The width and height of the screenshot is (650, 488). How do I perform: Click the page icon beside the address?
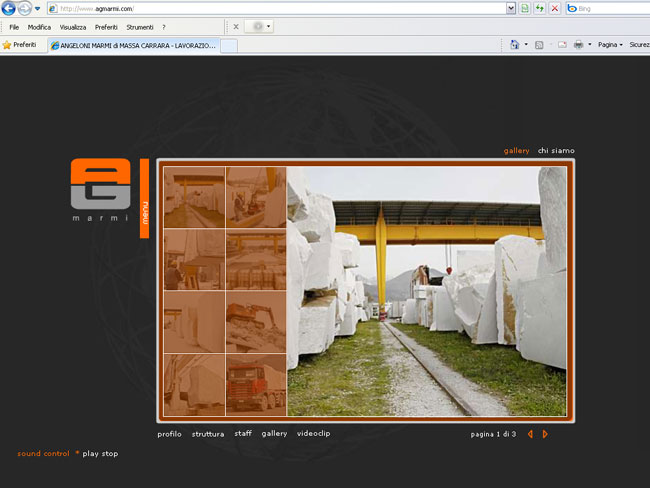click(x=53, y=9)
